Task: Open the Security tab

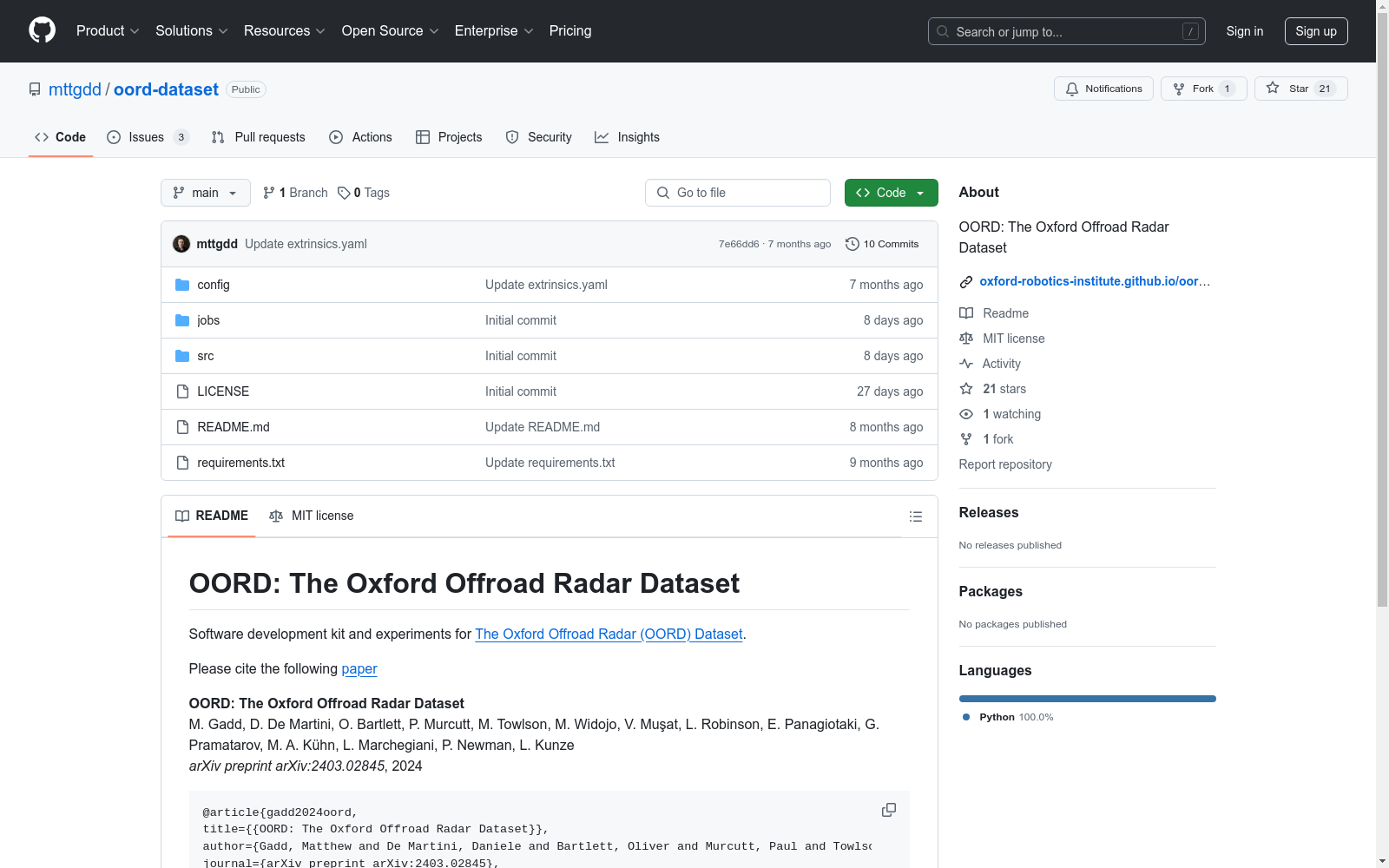Action: pyautogui.click(x=539, y=137)
